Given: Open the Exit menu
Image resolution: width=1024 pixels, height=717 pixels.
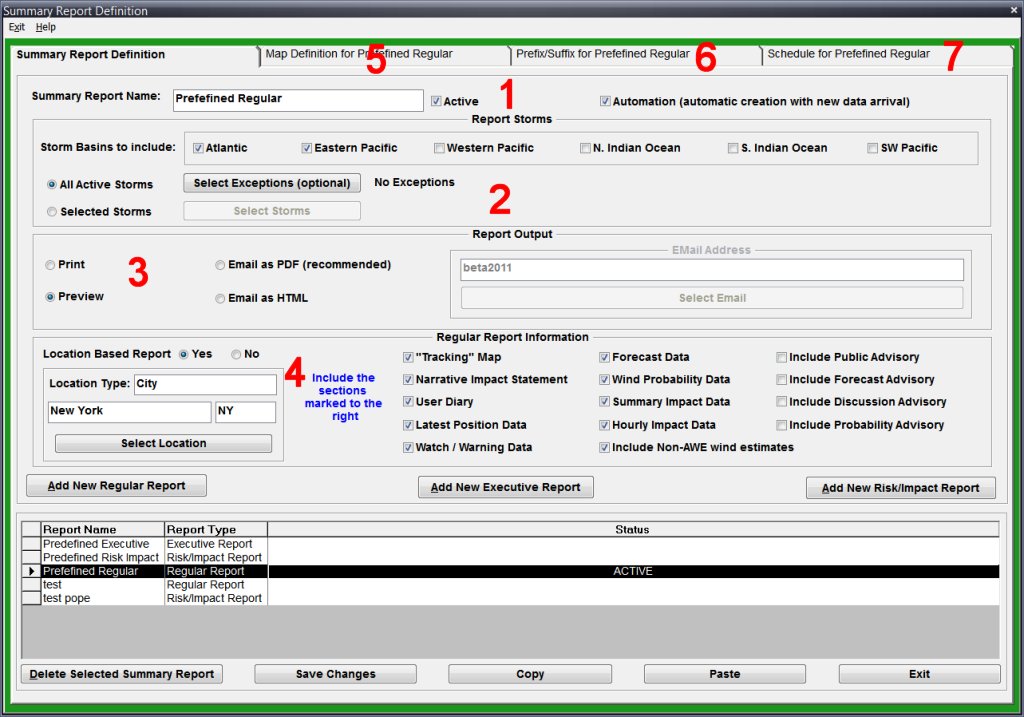Looking at the screenshot, I should point(17,27).
